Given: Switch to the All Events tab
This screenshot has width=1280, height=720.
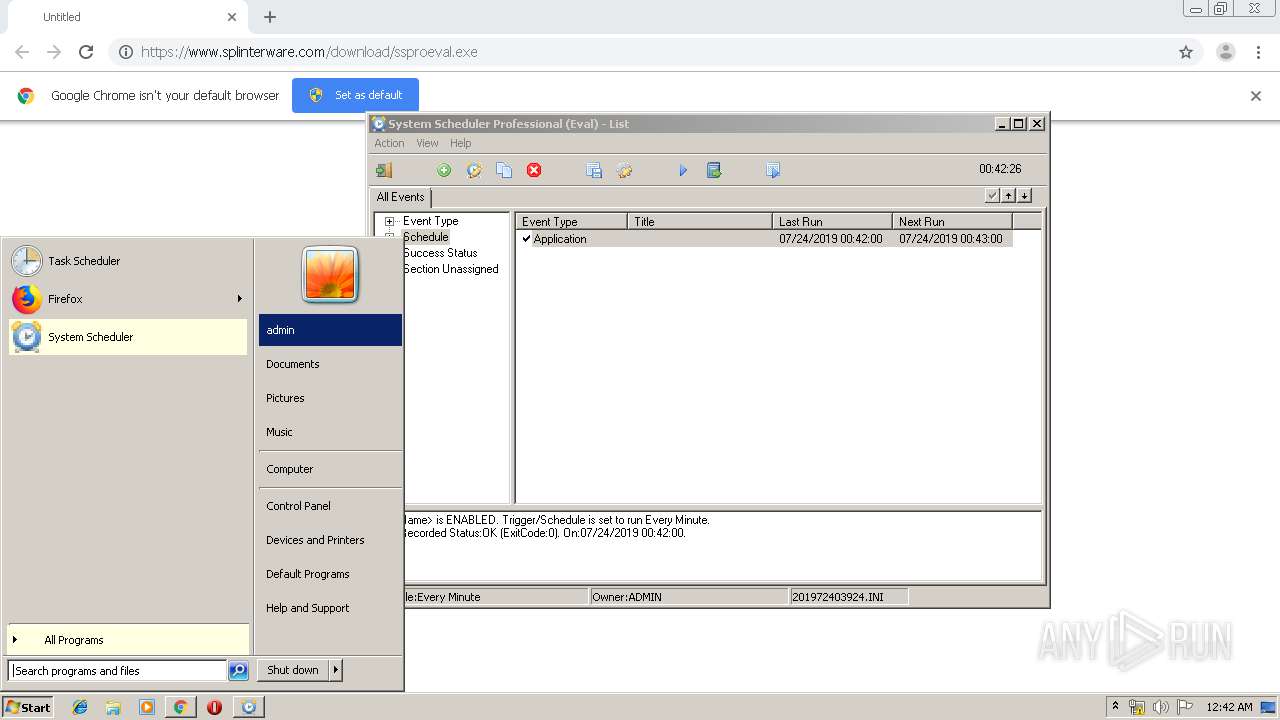Looking at the screenshot, I should point(400,197).
